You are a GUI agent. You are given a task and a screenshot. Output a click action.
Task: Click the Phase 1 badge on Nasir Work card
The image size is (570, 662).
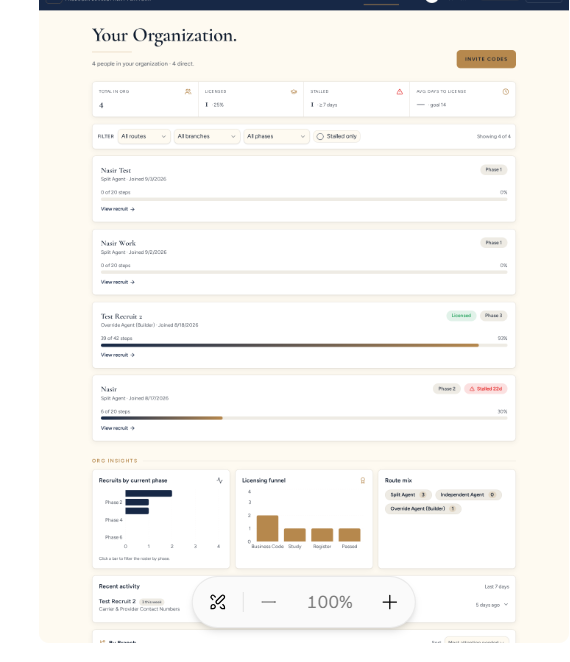tap(494, 243)
